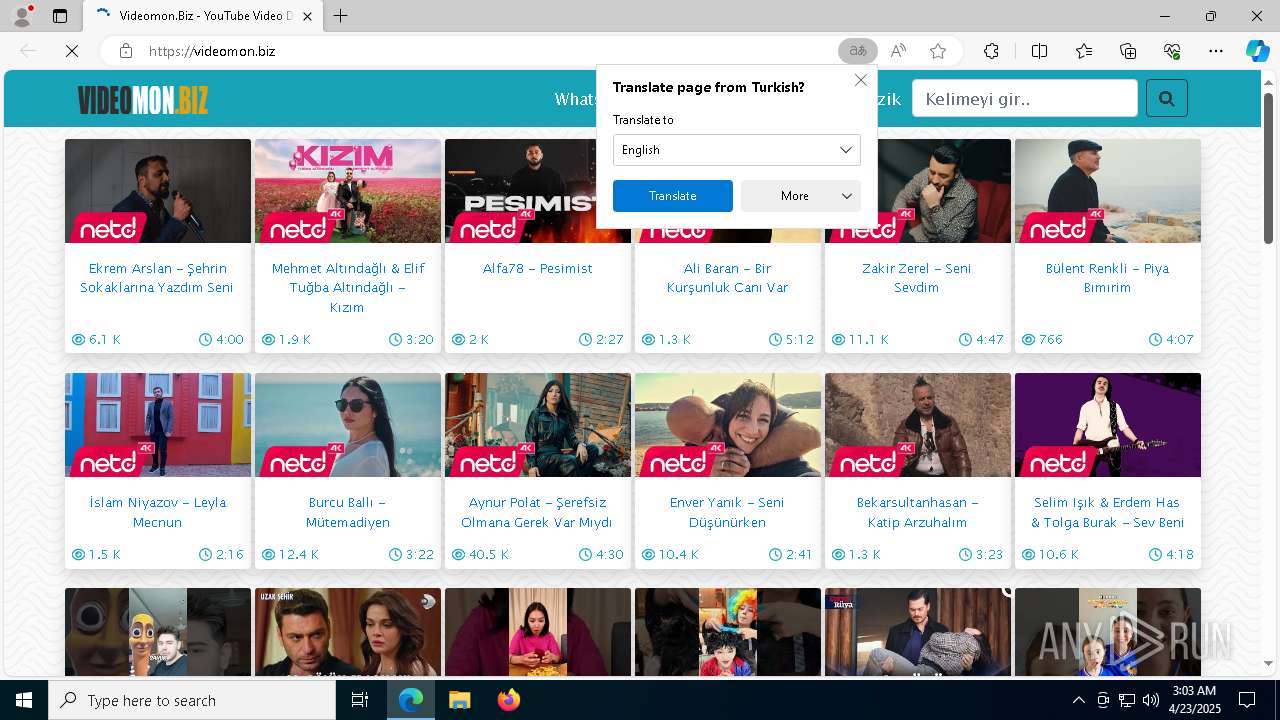The width and height of the screenshot is (1280, 720).
Task: Open Aynur Polat – Şerefsiz Olmana Gerek Var Mıydı
Action: point(537,512)
